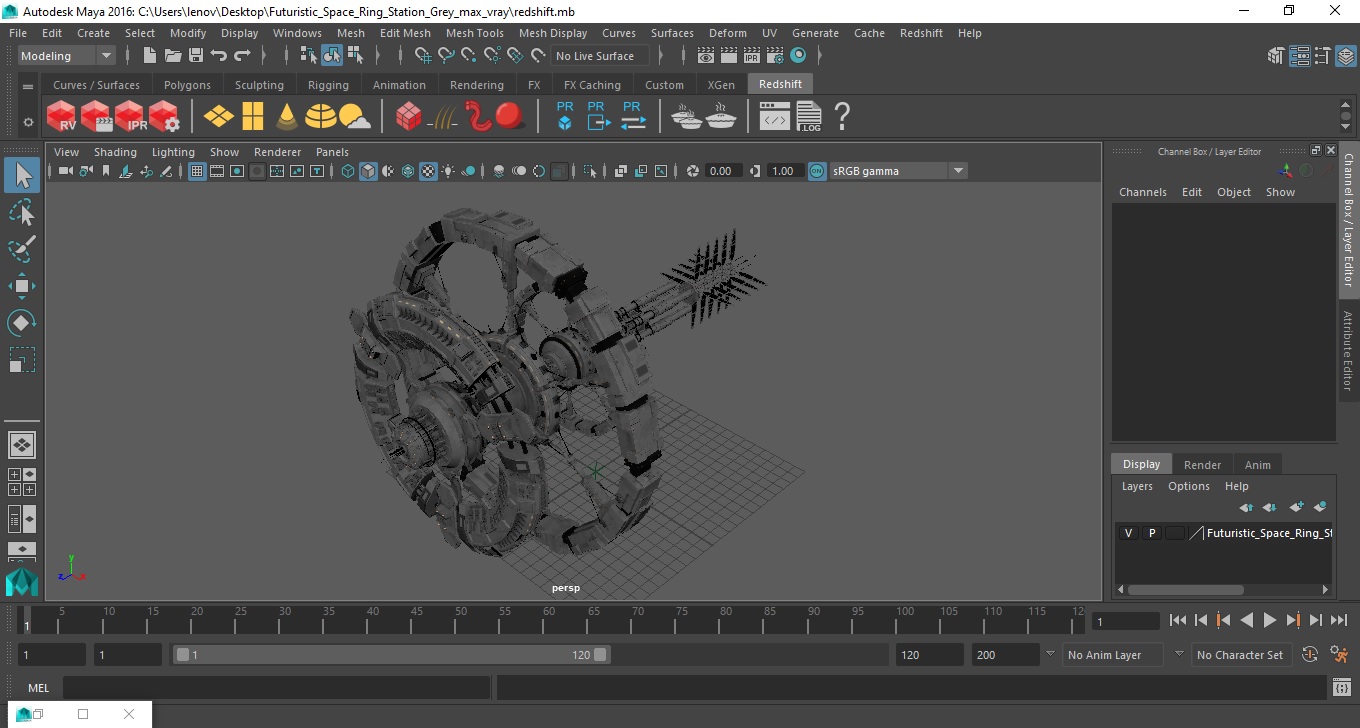Viewport: 1360px width, 728px height.
Task: Step to the next key button
Action: (x=1293, y=621)
